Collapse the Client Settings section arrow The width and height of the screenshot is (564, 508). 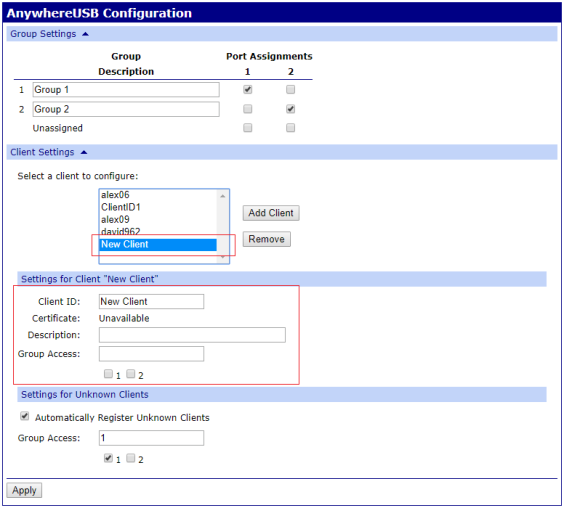pos(84,153)
